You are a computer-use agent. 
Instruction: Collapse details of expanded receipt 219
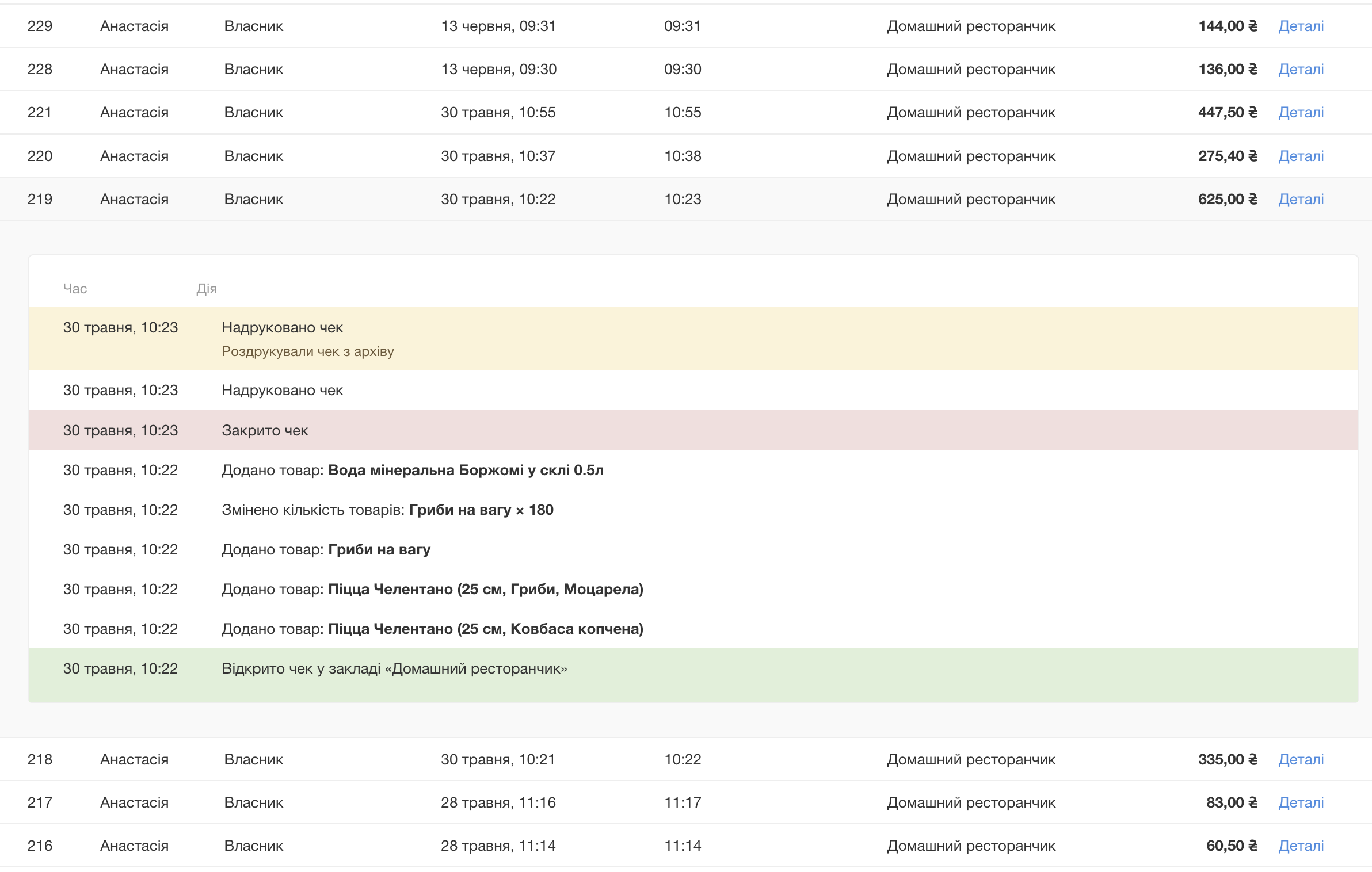[1301, 199]
